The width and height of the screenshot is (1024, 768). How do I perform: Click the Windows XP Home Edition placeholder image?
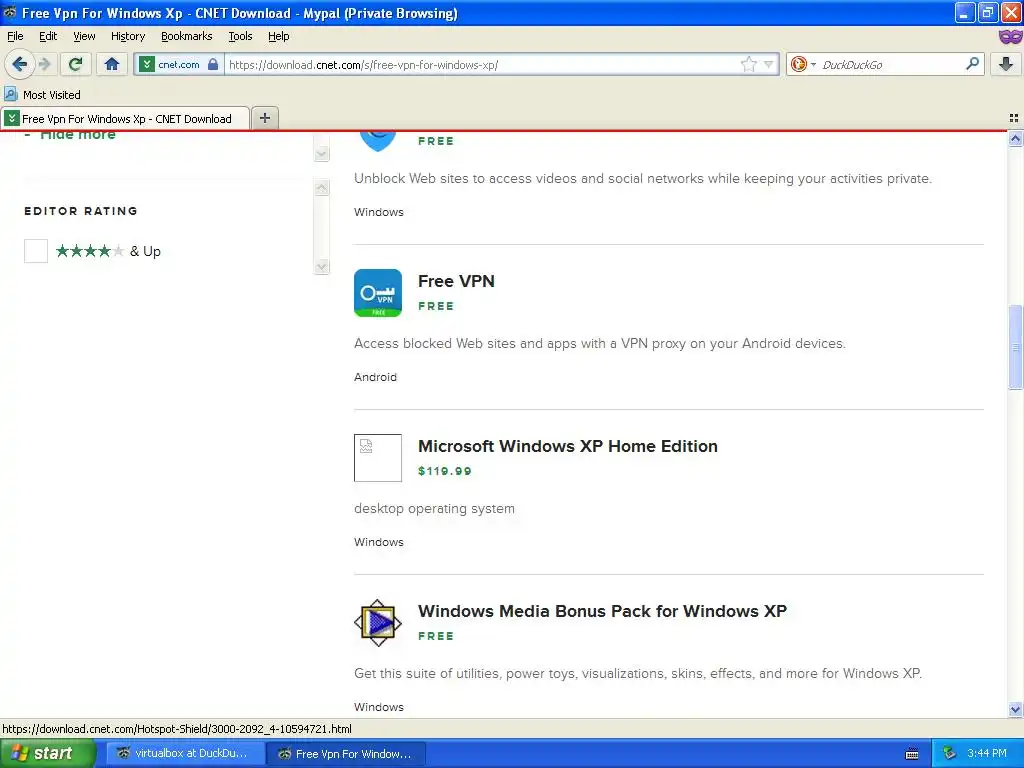(x=377, y=458)
